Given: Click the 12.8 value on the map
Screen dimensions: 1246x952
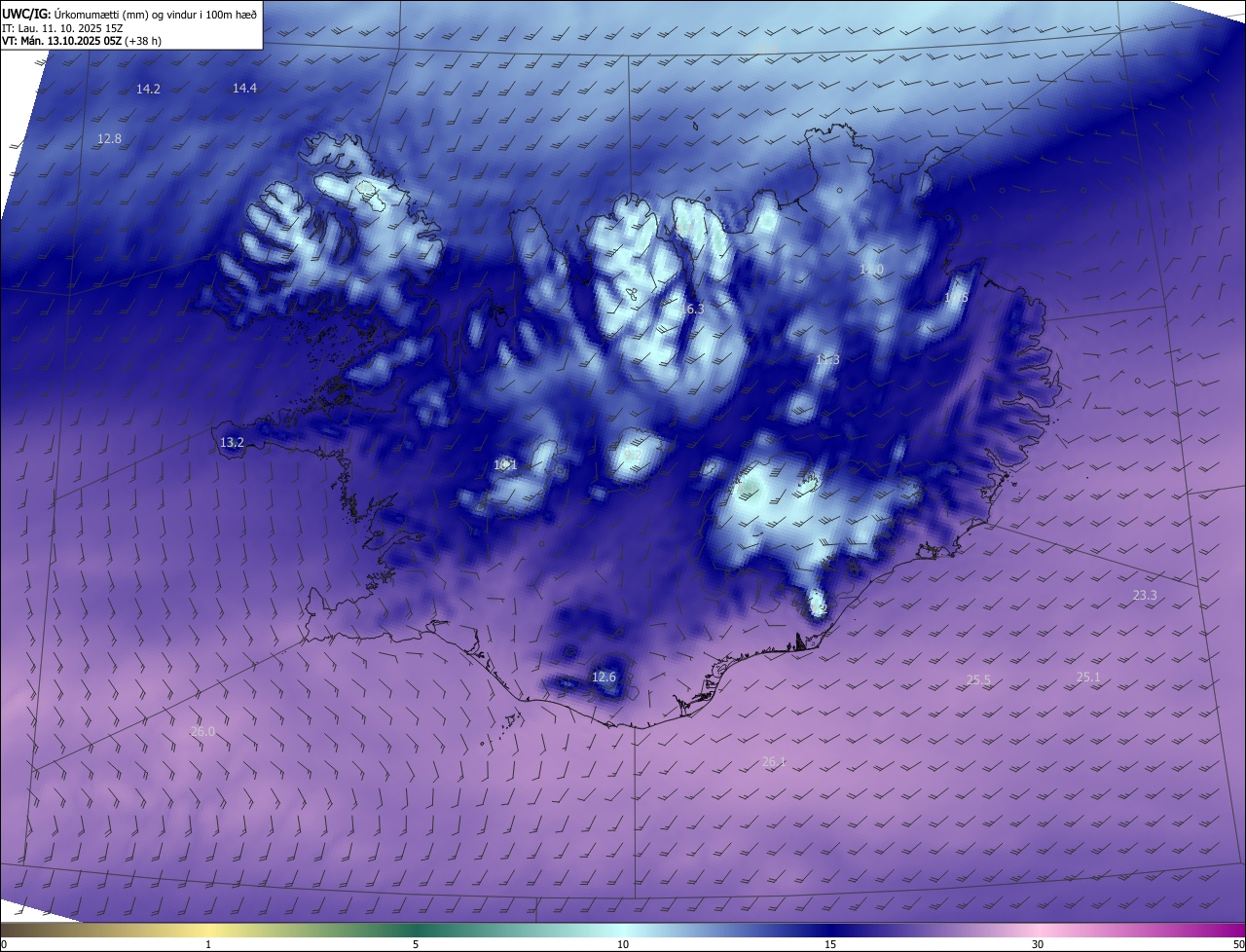Looking at the screenshot, I should point(109,138).
